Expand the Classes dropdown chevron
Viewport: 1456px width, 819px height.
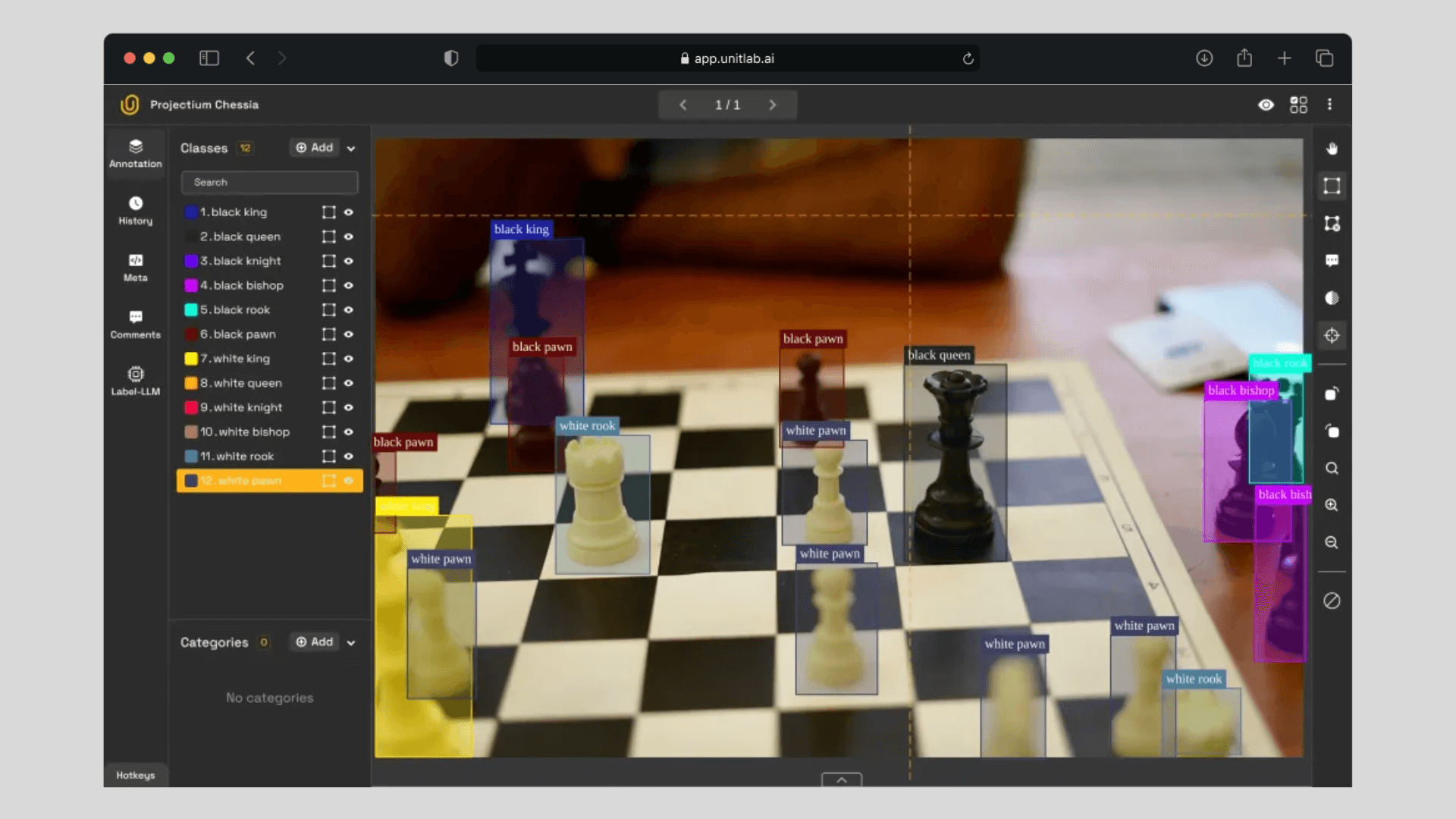tap(350, 148)
